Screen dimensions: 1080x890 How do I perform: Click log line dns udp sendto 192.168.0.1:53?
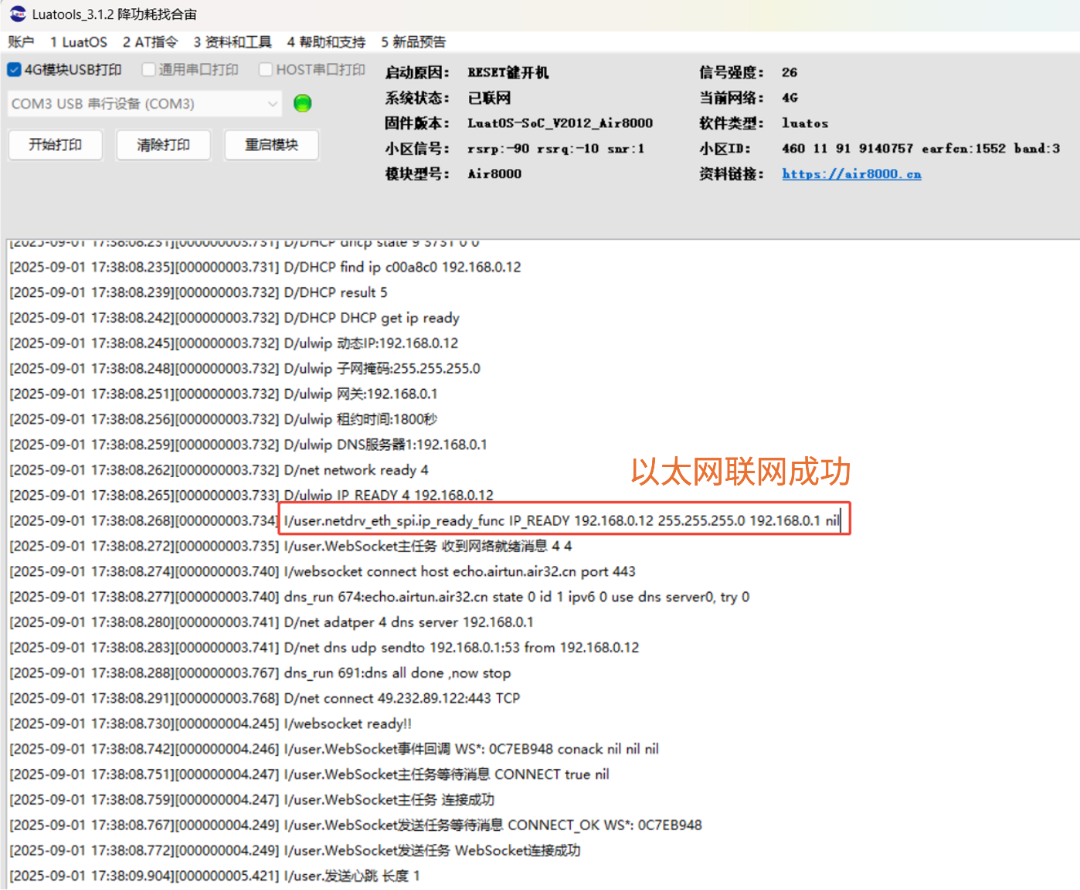(x=324, y=648)
